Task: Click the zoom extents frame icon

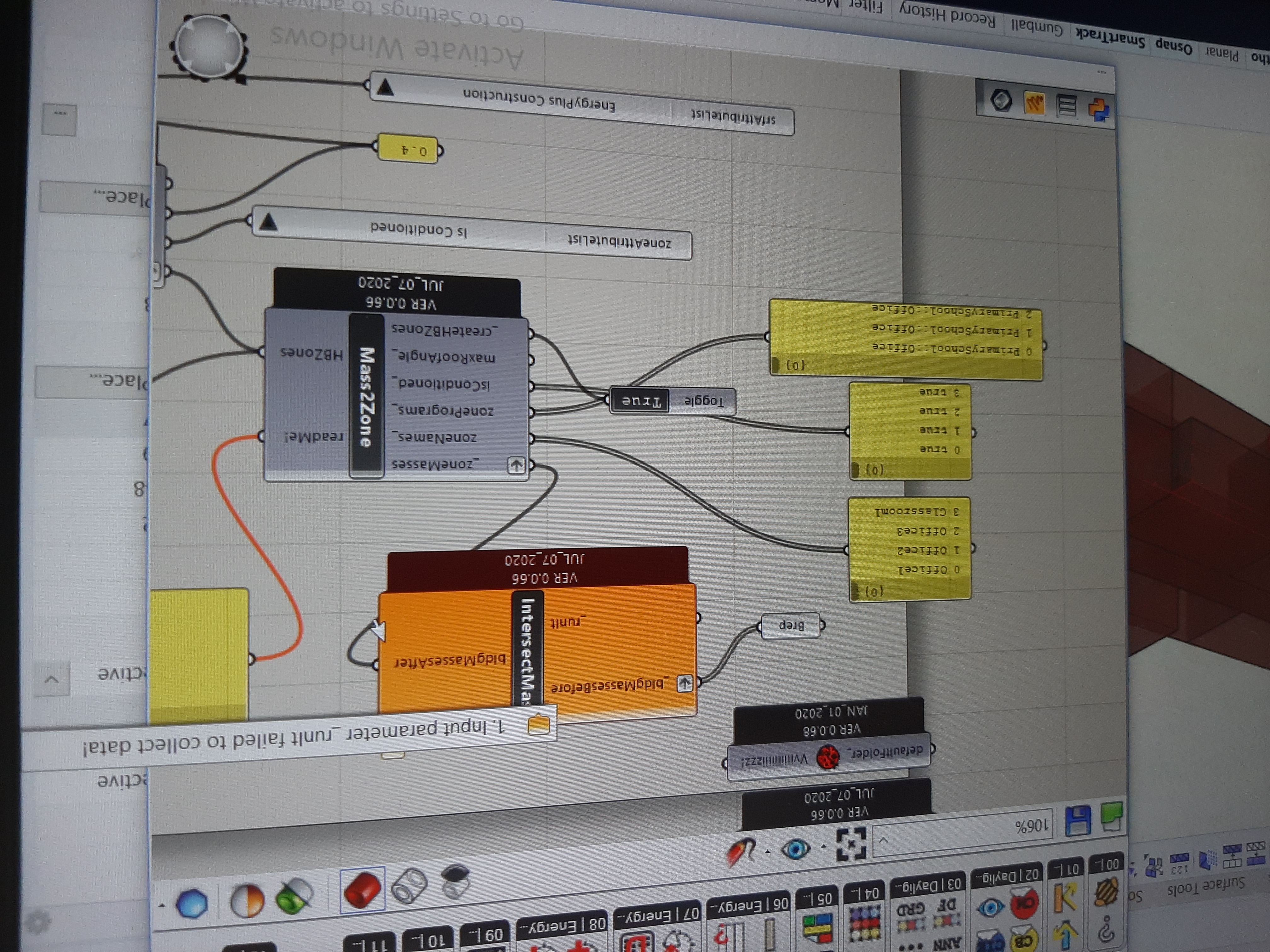Action: [851, 844]
